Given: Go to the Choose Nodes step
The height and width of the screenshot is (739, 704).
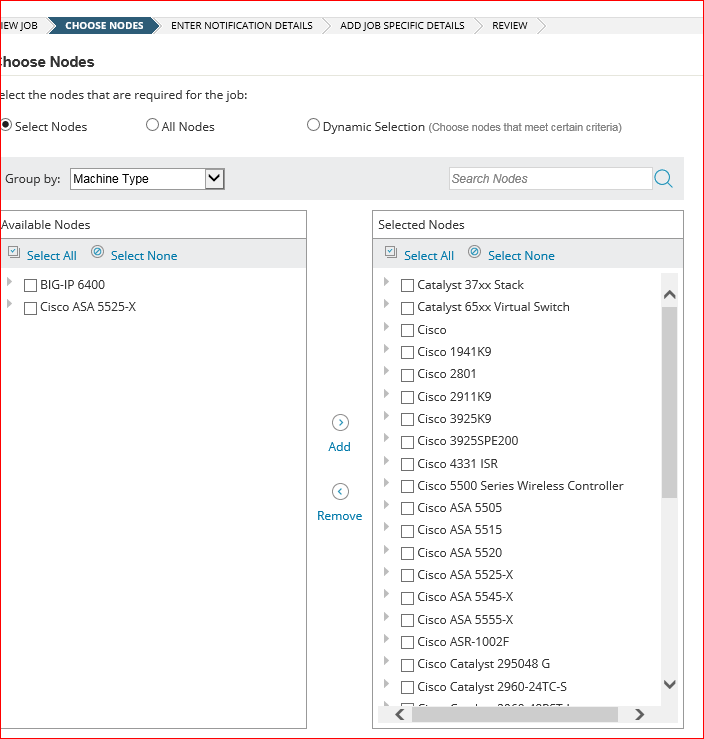Looking at the screenshot, I should click(x=104, y=25).
